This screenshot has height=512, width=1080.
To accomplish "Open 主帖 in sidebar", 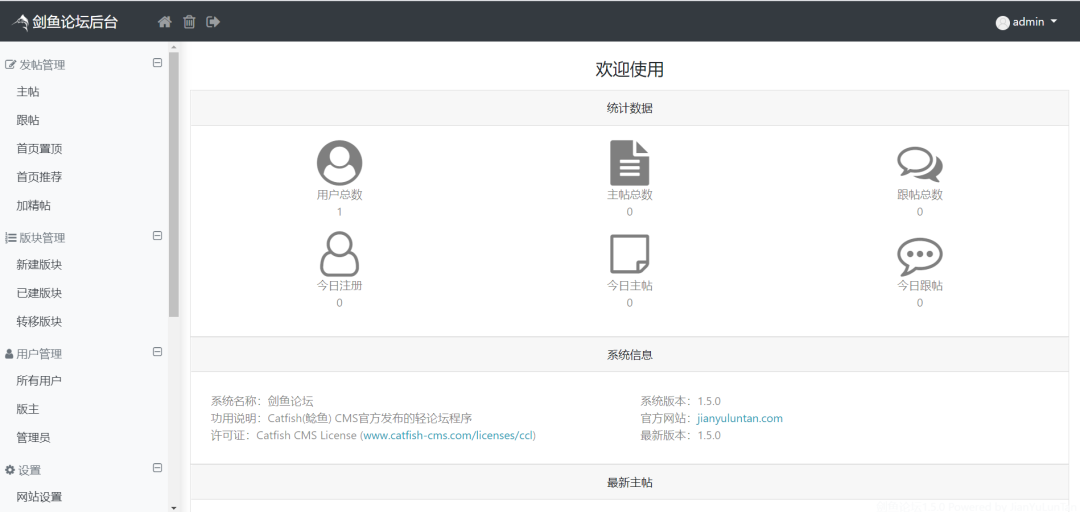I will click(x=28, y=92).
